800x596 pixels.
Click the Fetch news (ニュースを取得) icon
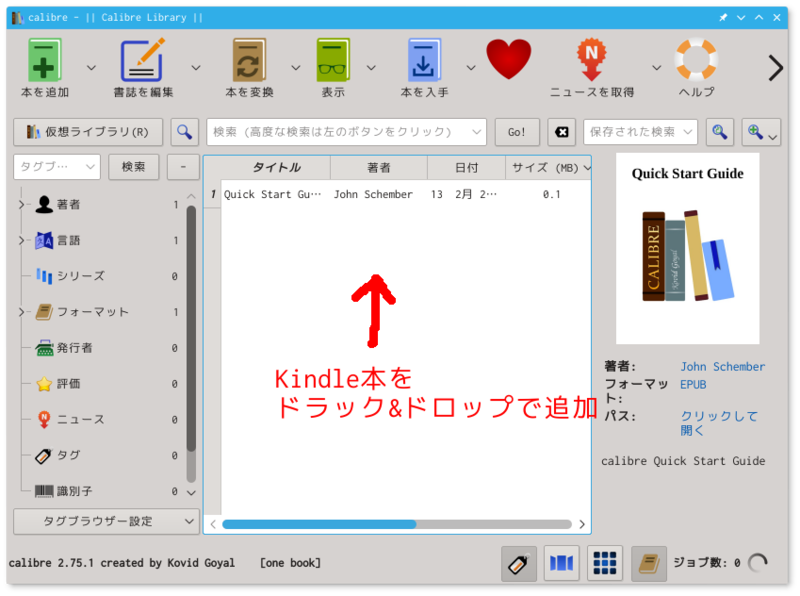pyautogui.click(x=591, y=60)
